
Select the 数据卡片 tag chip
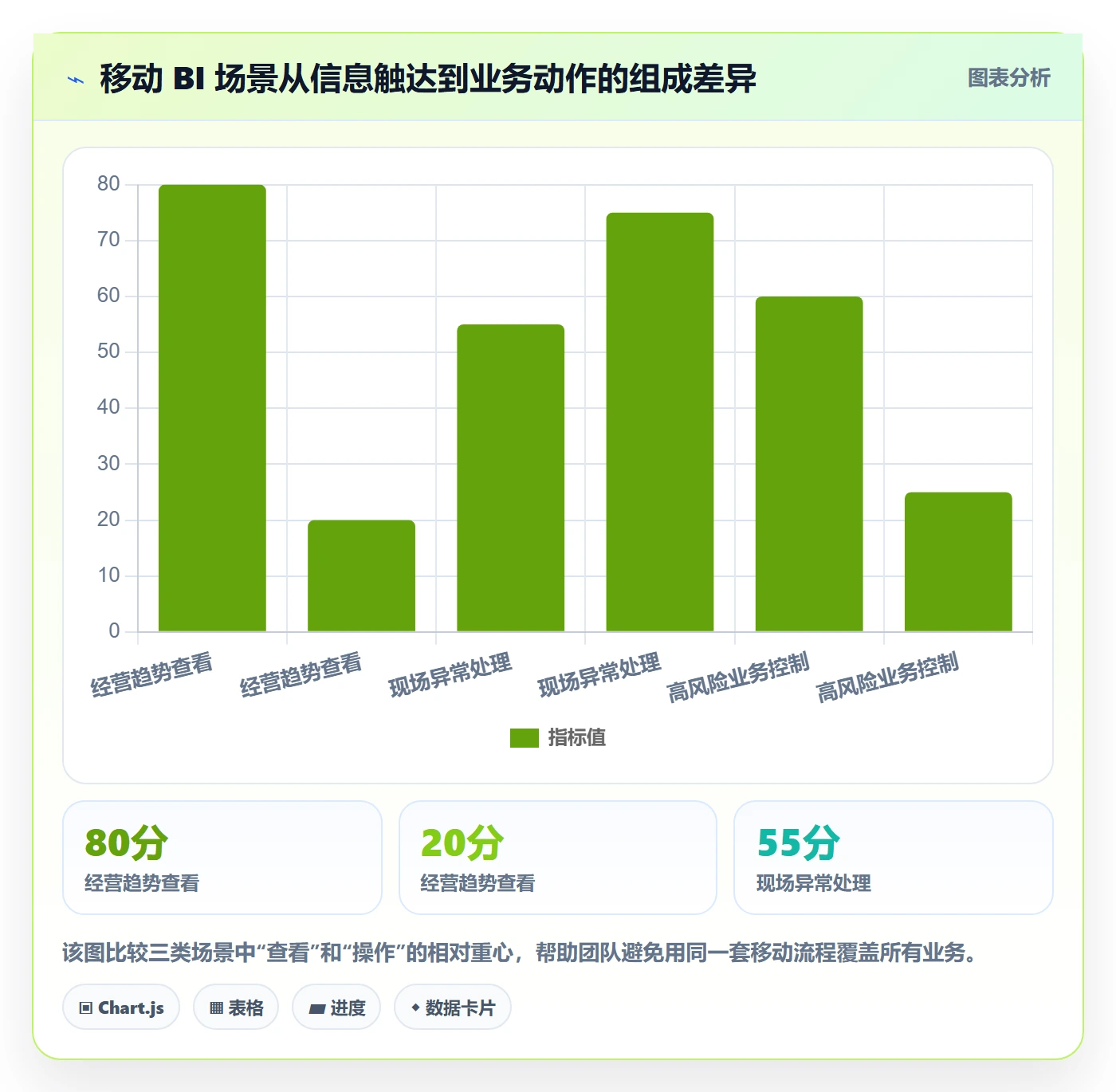tap(453, 1008)
